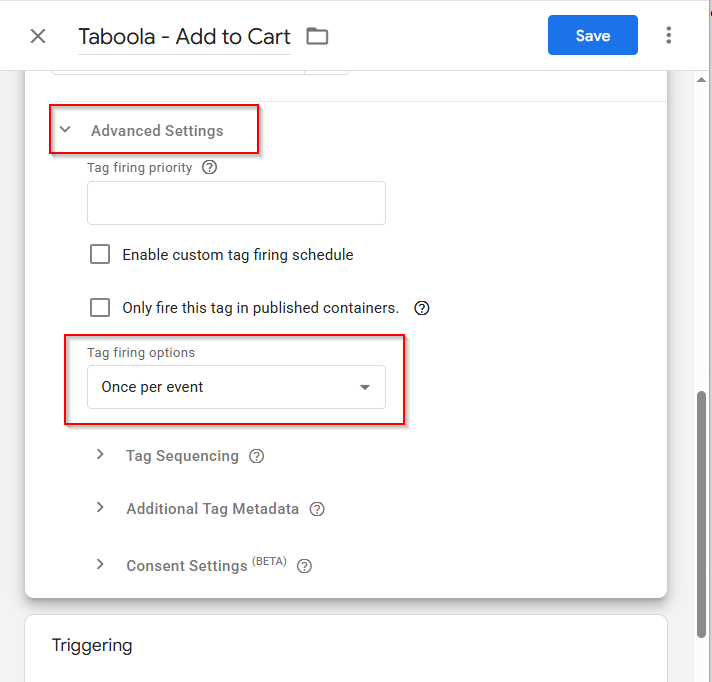This screenshot has height=682, width=712.
Task: Close the tag editor with the X icon
Action: pyautogui.click(x=38, y=36)
